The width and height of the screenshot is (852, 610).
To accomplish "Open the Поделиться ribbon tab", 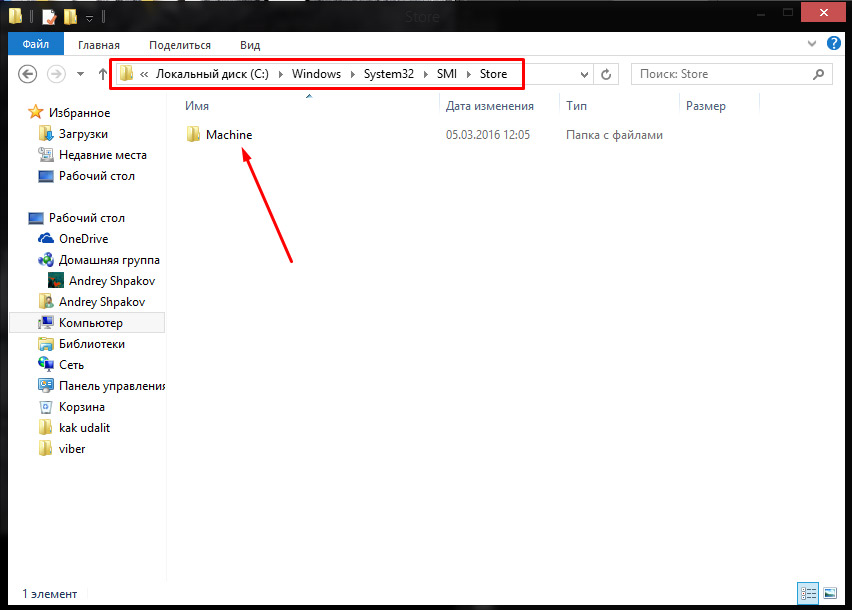I will click(x=180, y=45).
